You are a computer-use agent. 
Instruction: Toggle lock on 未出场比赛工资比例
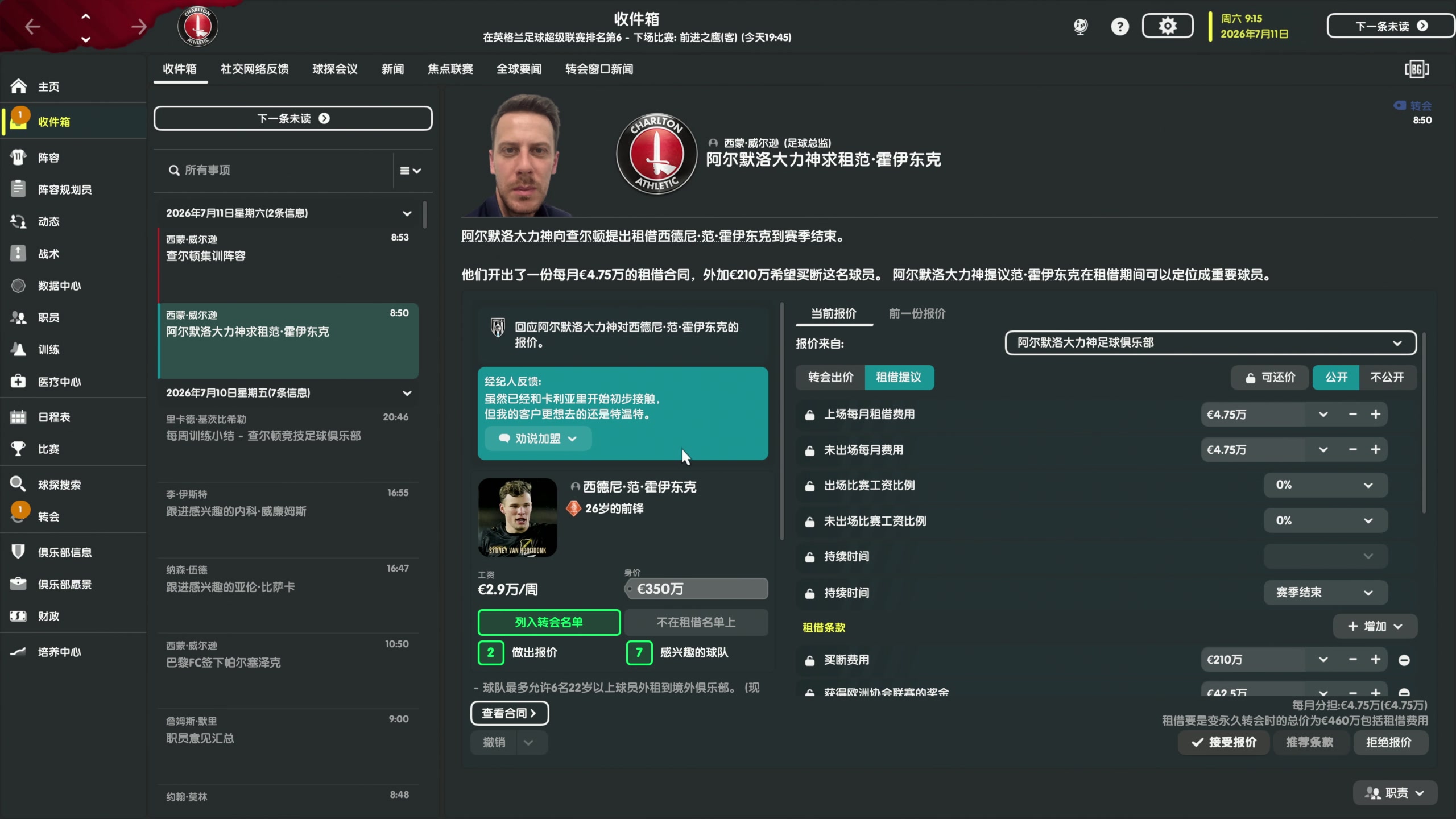click(809, 522)
